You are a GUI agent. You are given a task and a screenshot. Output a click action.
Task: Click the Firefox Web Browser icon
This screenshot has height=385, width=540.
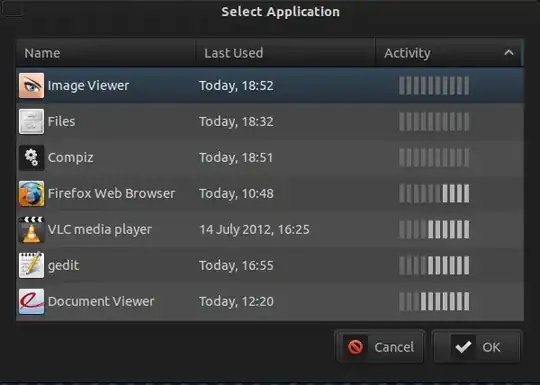pyautogui.click(x=31, y=194)
